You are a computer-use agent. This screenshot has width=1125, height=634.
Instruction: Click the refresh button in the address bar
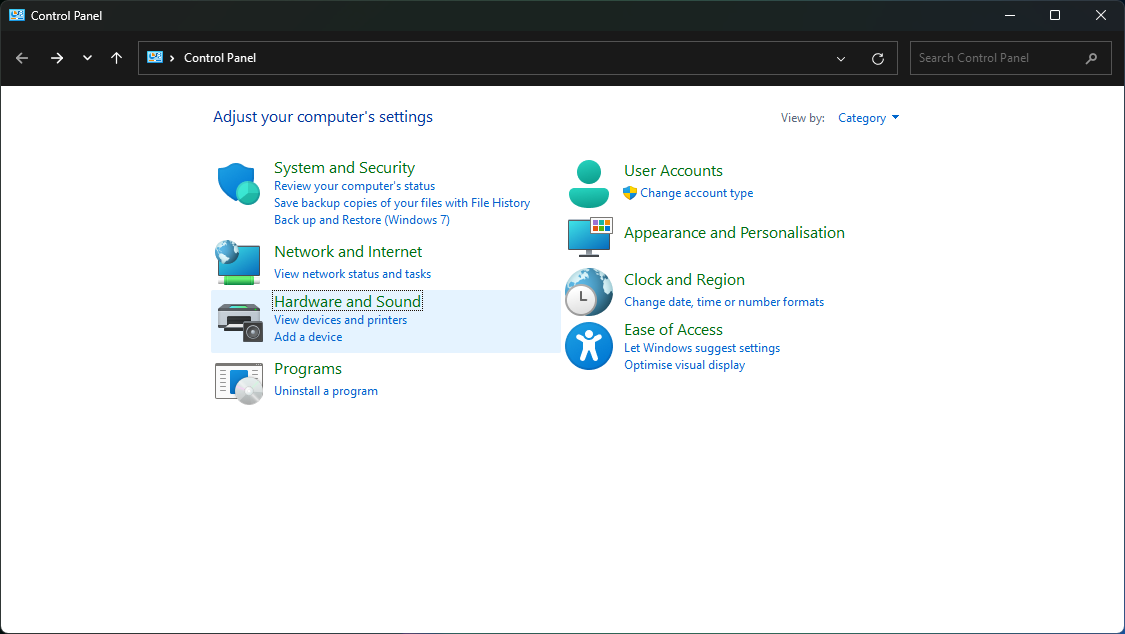(878, 58)
